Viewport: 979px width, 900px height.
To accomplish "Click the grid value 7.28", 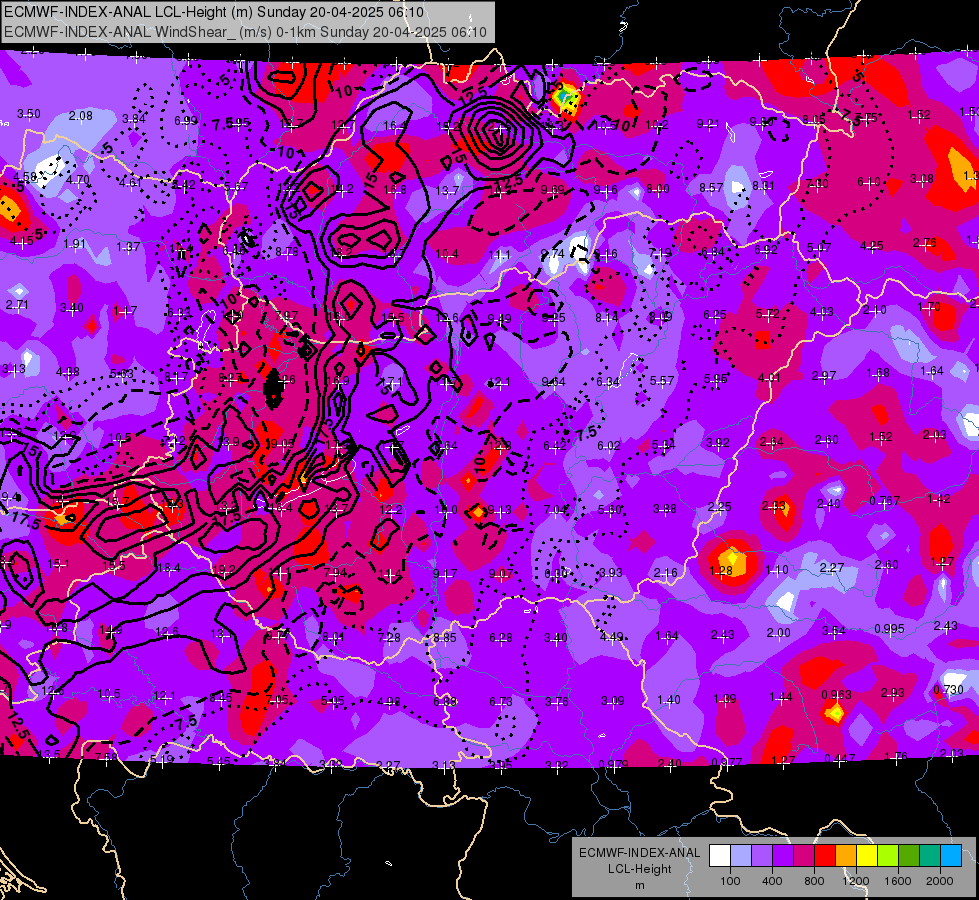I will click(389, 637).
